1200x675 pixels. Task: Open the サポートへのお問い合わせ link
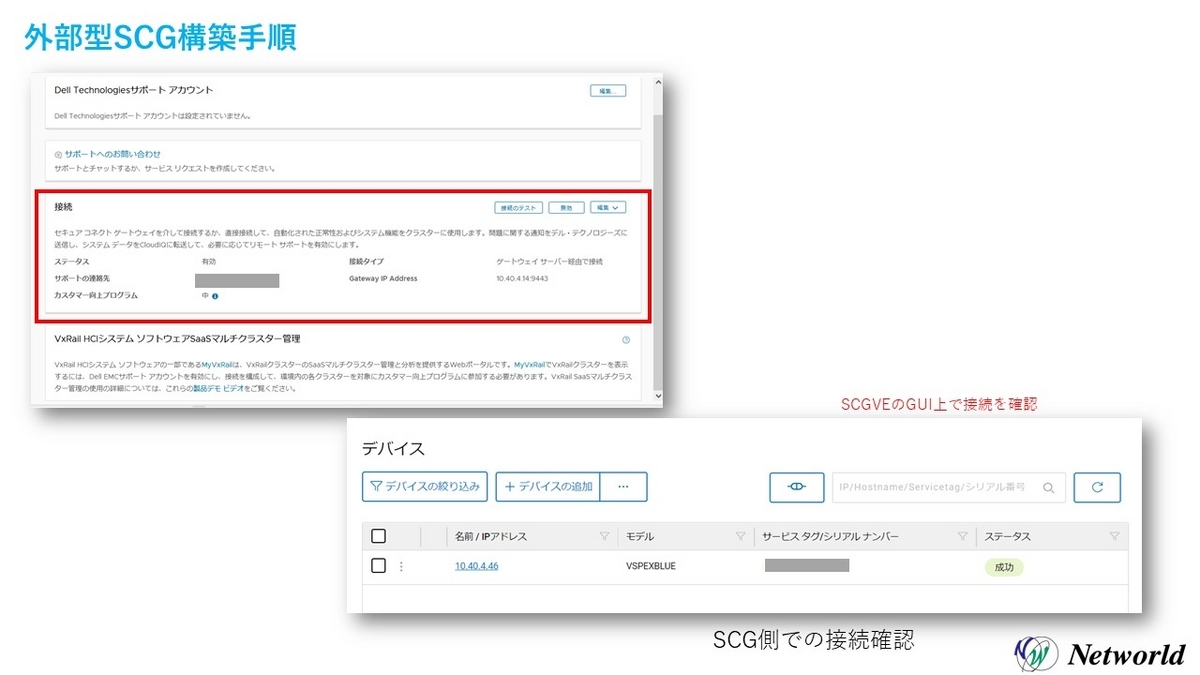click(x=112, y=154)
